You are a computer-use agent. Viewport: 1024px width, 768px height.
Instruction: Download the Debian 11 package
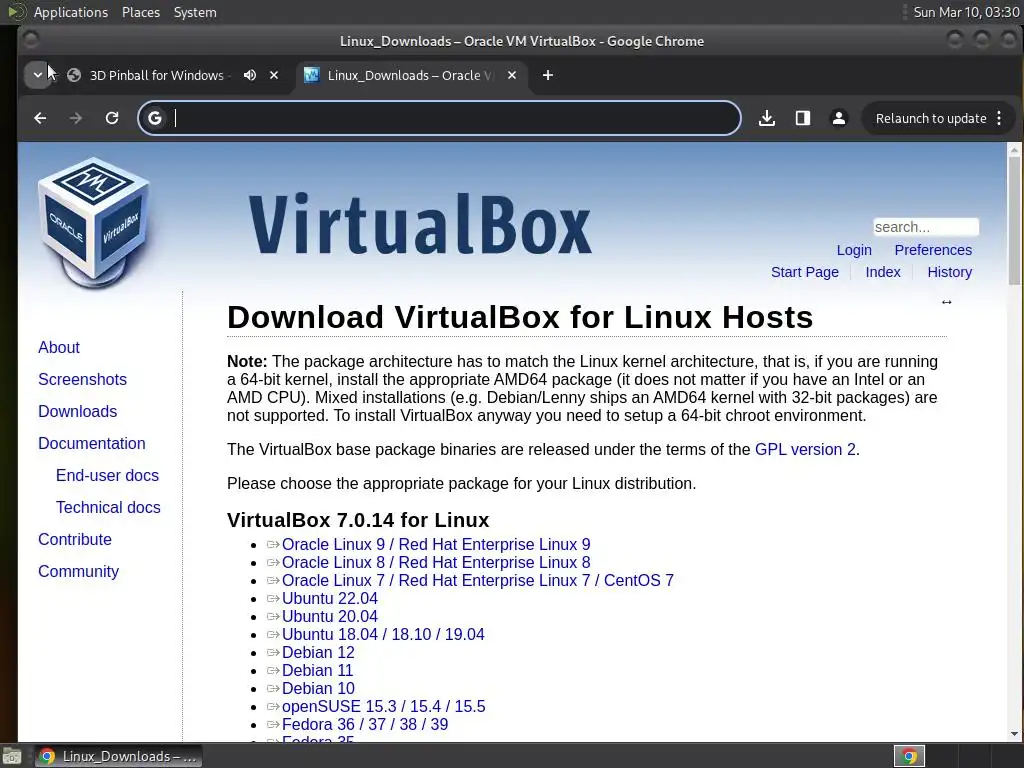pyautogui.click(x=317, y=671)
